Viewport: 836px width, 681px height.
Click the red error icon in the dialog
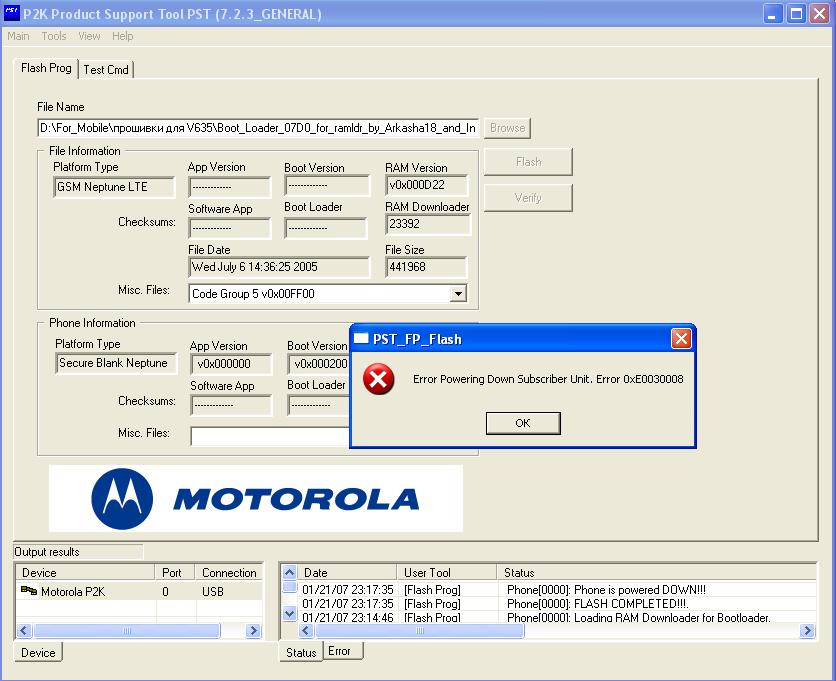click(x=378, y=379)
